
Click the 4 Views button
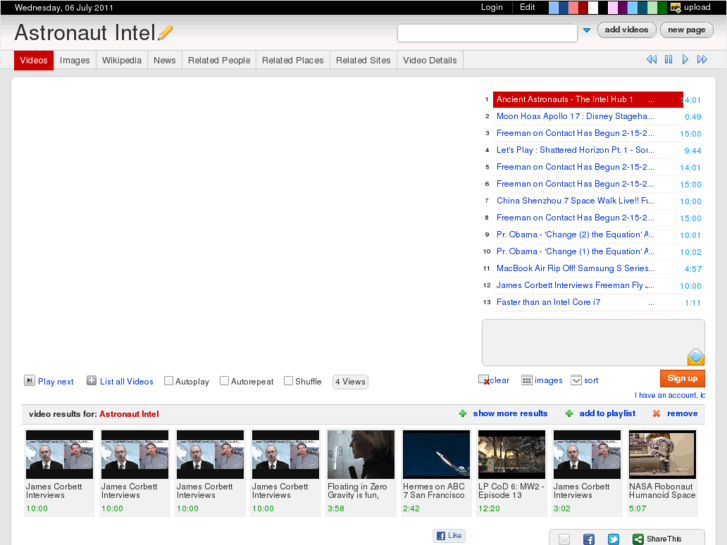click(350, 382)
